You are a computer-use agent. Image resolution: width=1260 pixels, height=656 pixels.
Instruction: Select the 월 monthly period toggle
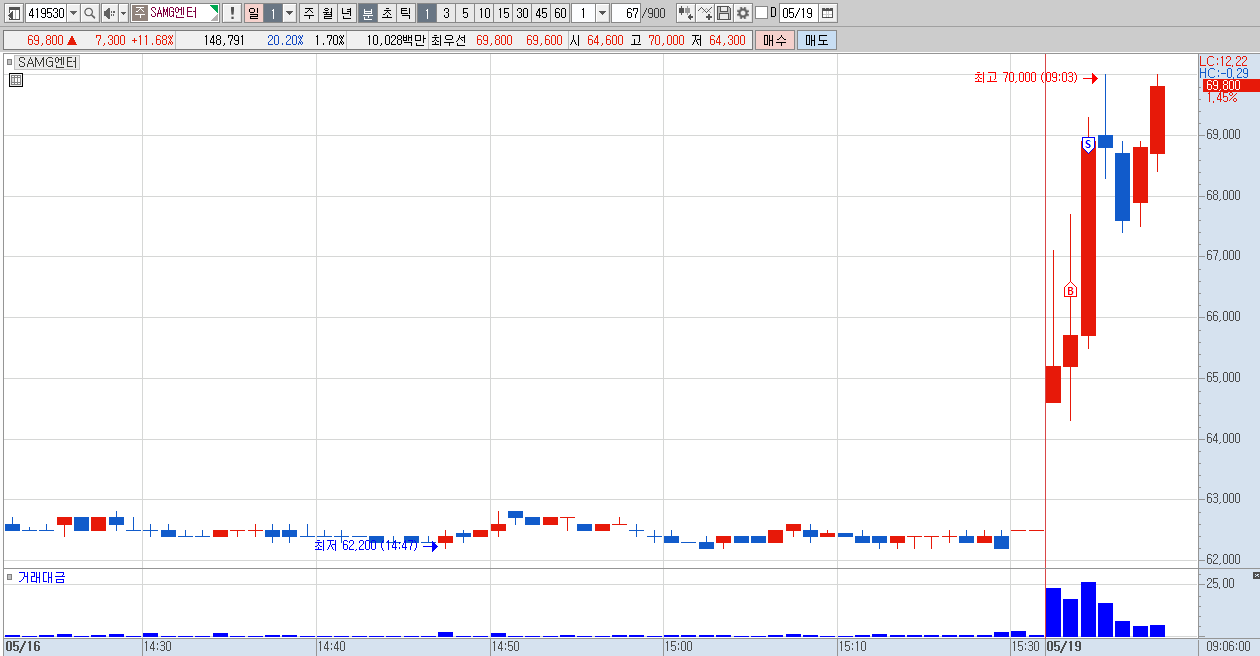click(327, 13)
